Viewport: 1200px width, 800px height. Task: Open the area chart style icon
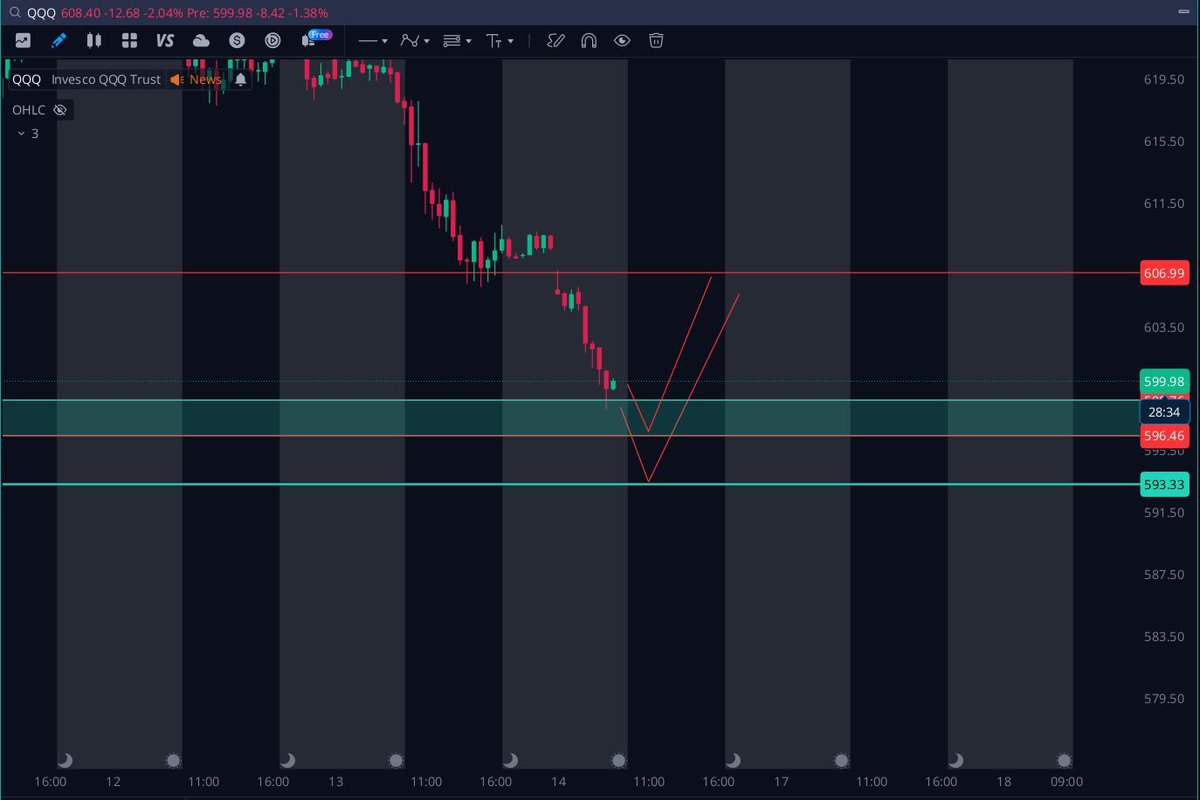click(x=23, y=41)
